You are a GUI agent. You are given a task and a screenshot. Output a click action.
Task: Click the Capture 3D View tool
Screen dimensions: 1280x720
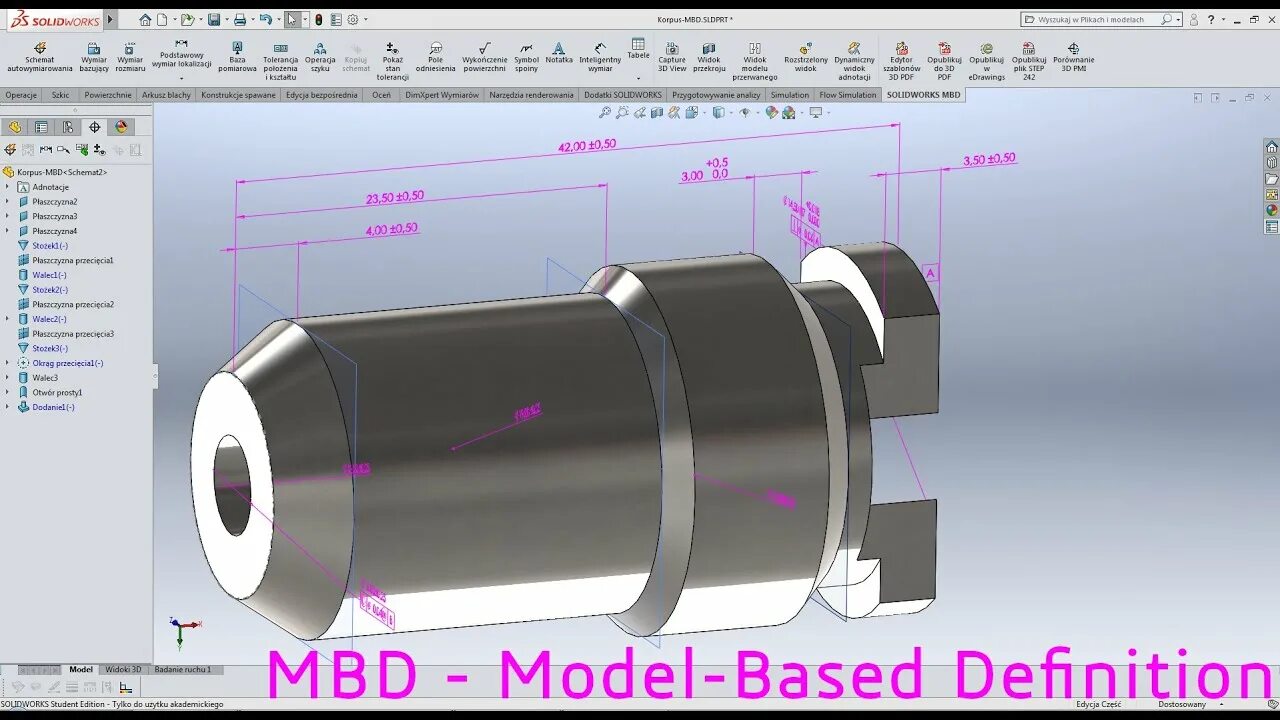click(x=672, y=58)
